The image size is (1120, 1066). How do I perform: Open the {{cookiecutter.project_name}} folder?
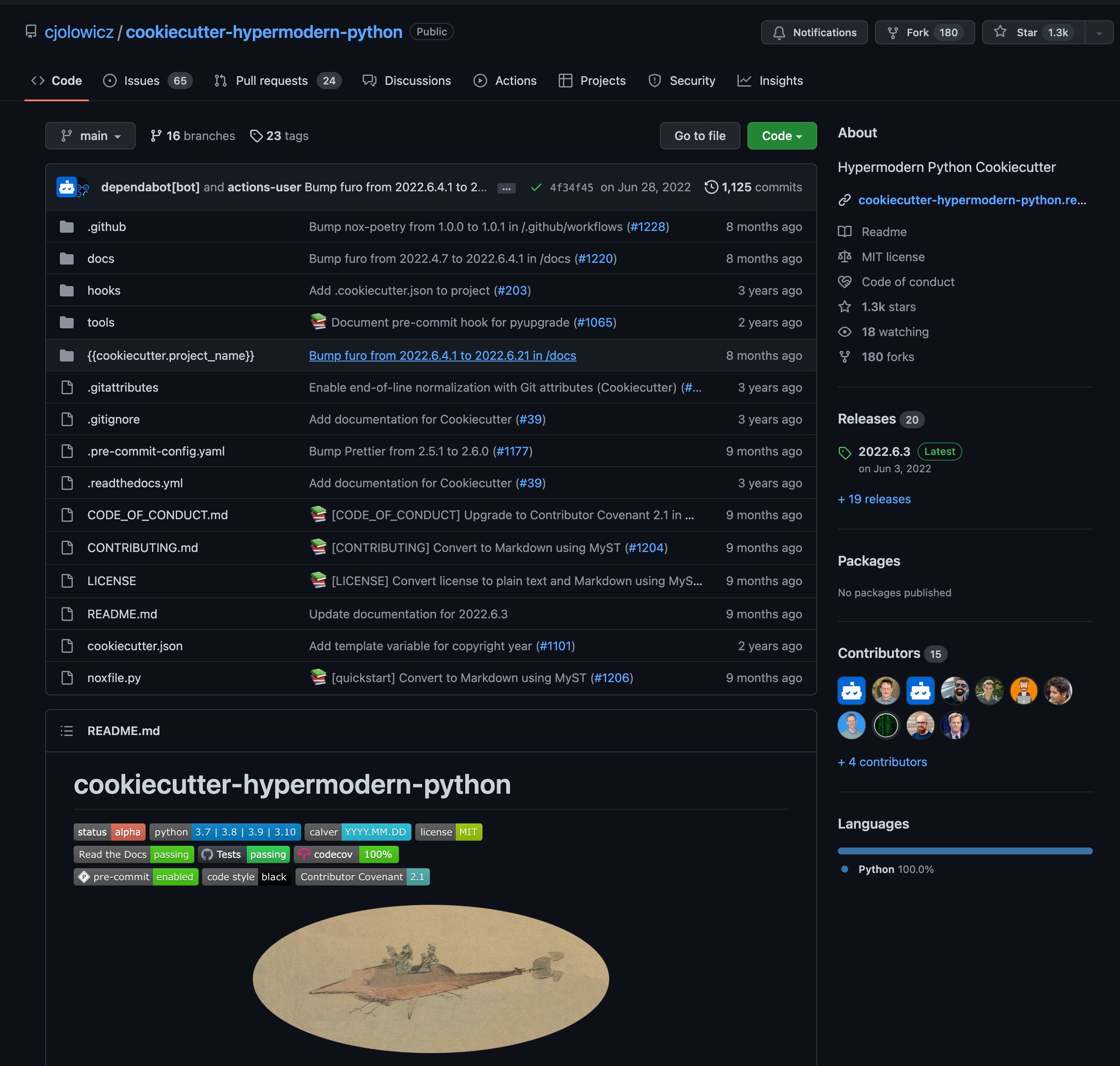point(171,356)
